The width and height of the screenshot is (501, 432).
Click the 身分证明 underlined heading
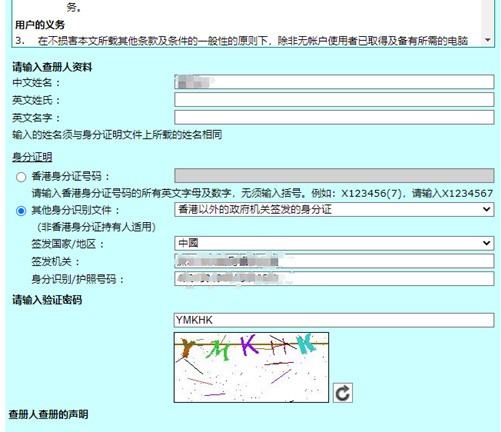32,157
